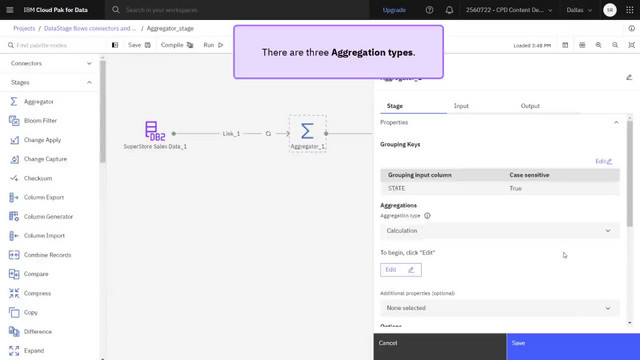
Task: Click the SuperStore Sales Data DB2 node
Action: coord(155,131)
